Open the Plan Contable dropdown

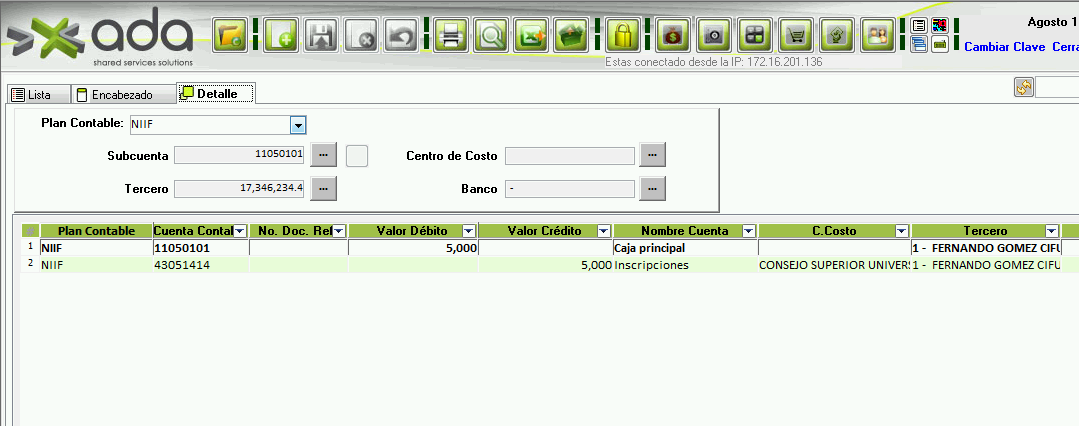point(297,125)
